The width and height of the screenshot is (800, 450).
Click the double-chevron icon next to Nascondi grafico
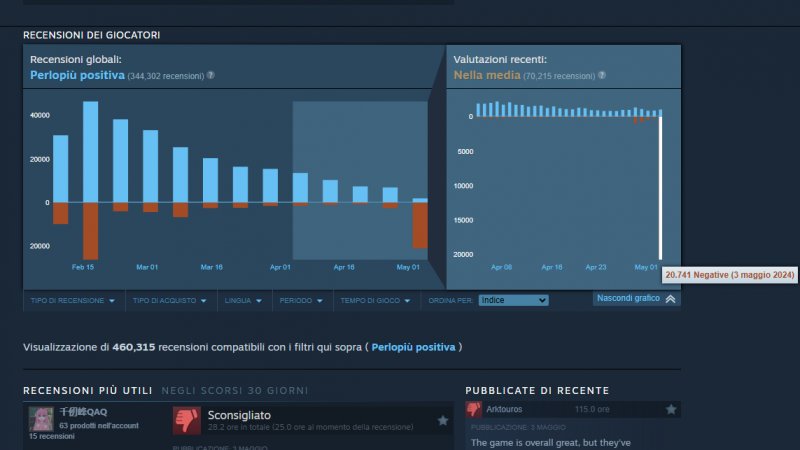(670, 299)
